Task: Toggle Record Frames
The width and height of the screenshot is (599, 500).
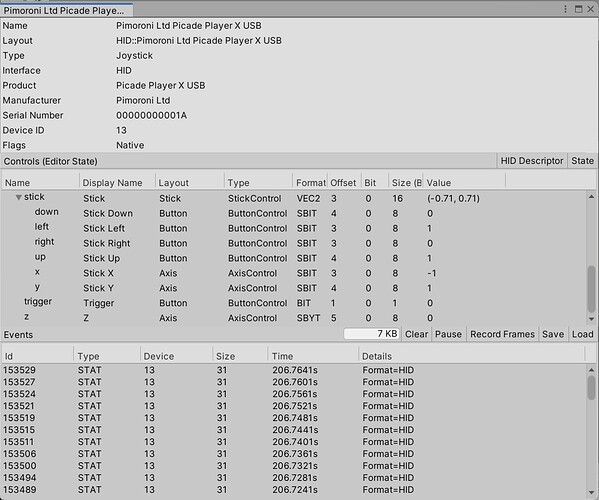Action: pos(502,334)
